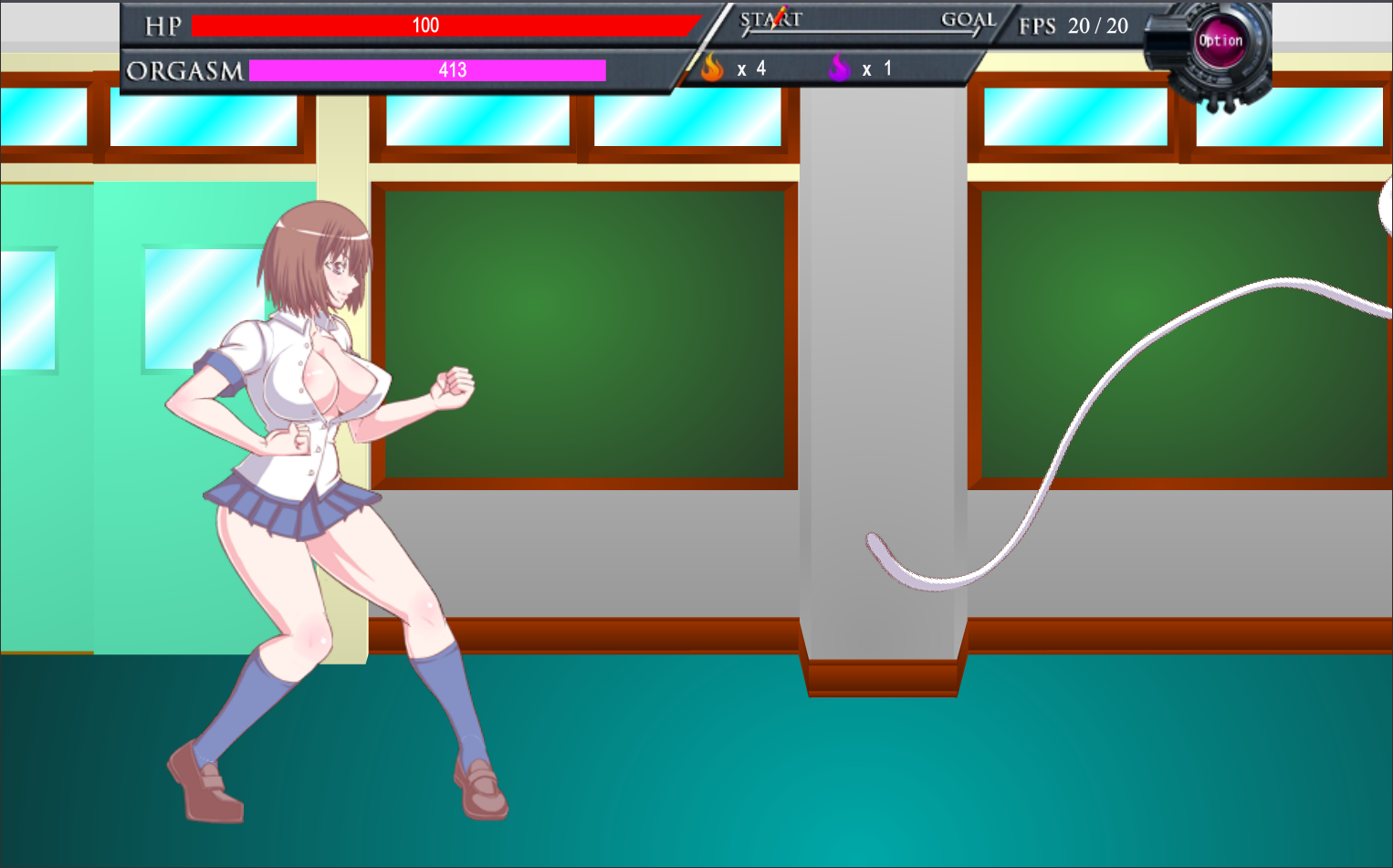Image resolution: width=1393 pixels, height=868 pixels.
Task: Click the player character's front brown loafer
Action: [481, 790]
